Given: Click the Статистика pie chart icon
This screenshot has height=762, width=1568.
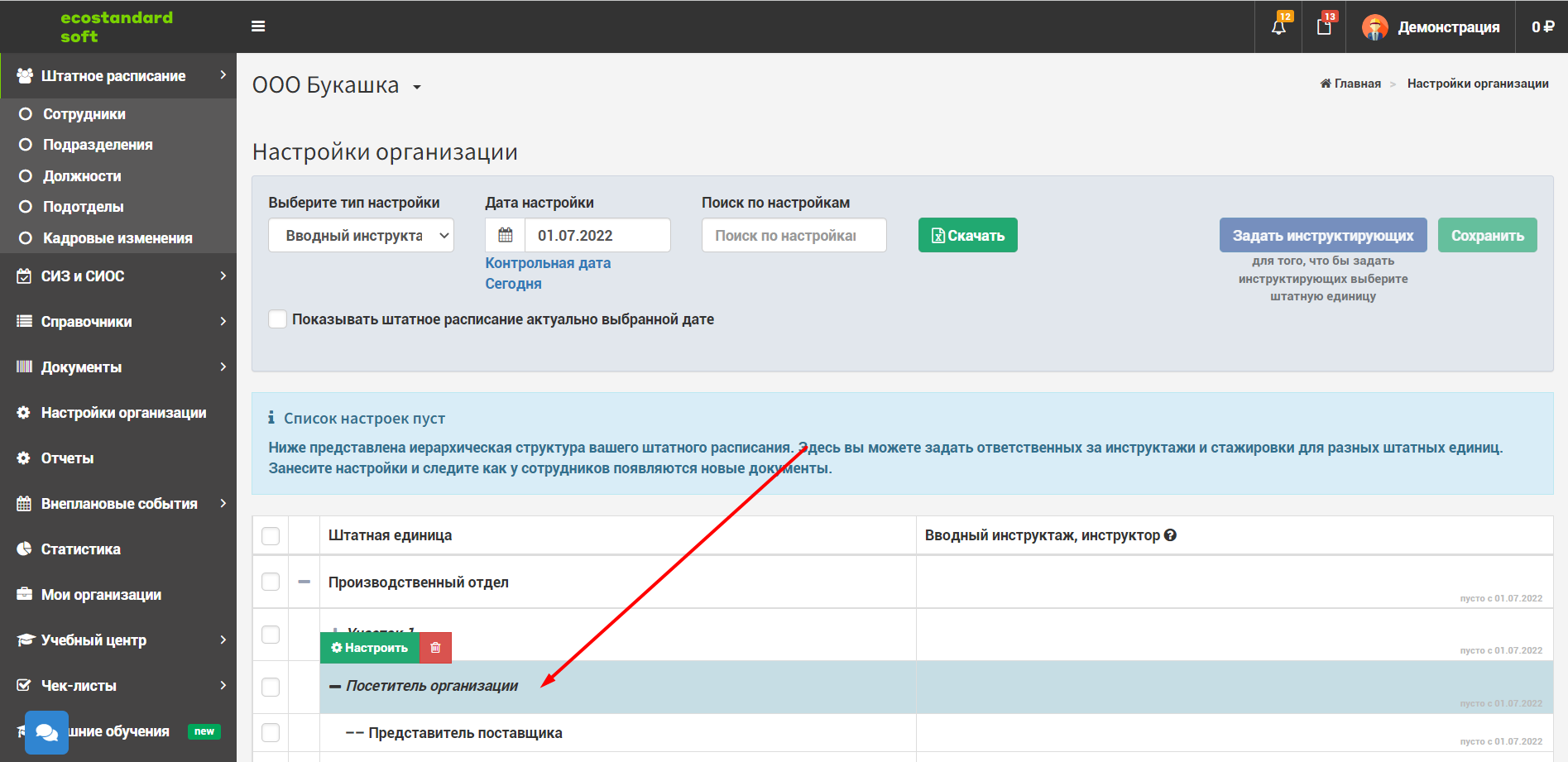Looking at the screenshot, I should (24, 549).
